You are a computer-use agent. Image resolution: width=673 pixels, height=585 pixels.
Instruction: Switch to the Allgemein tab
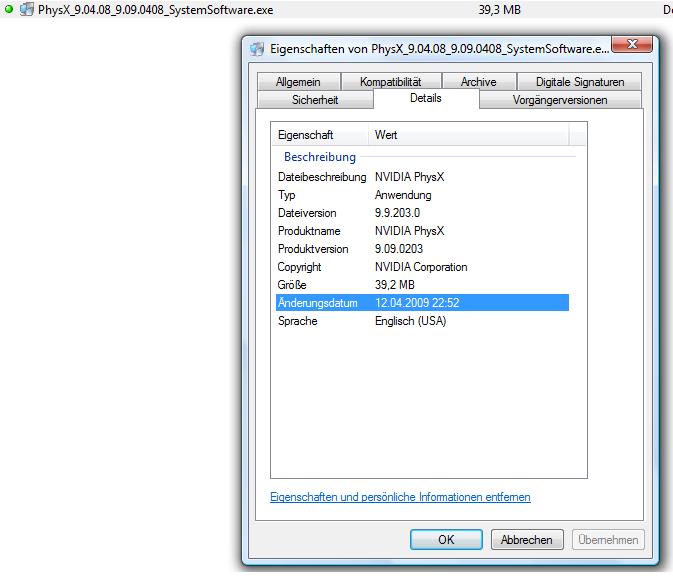(x=298, y=82)
